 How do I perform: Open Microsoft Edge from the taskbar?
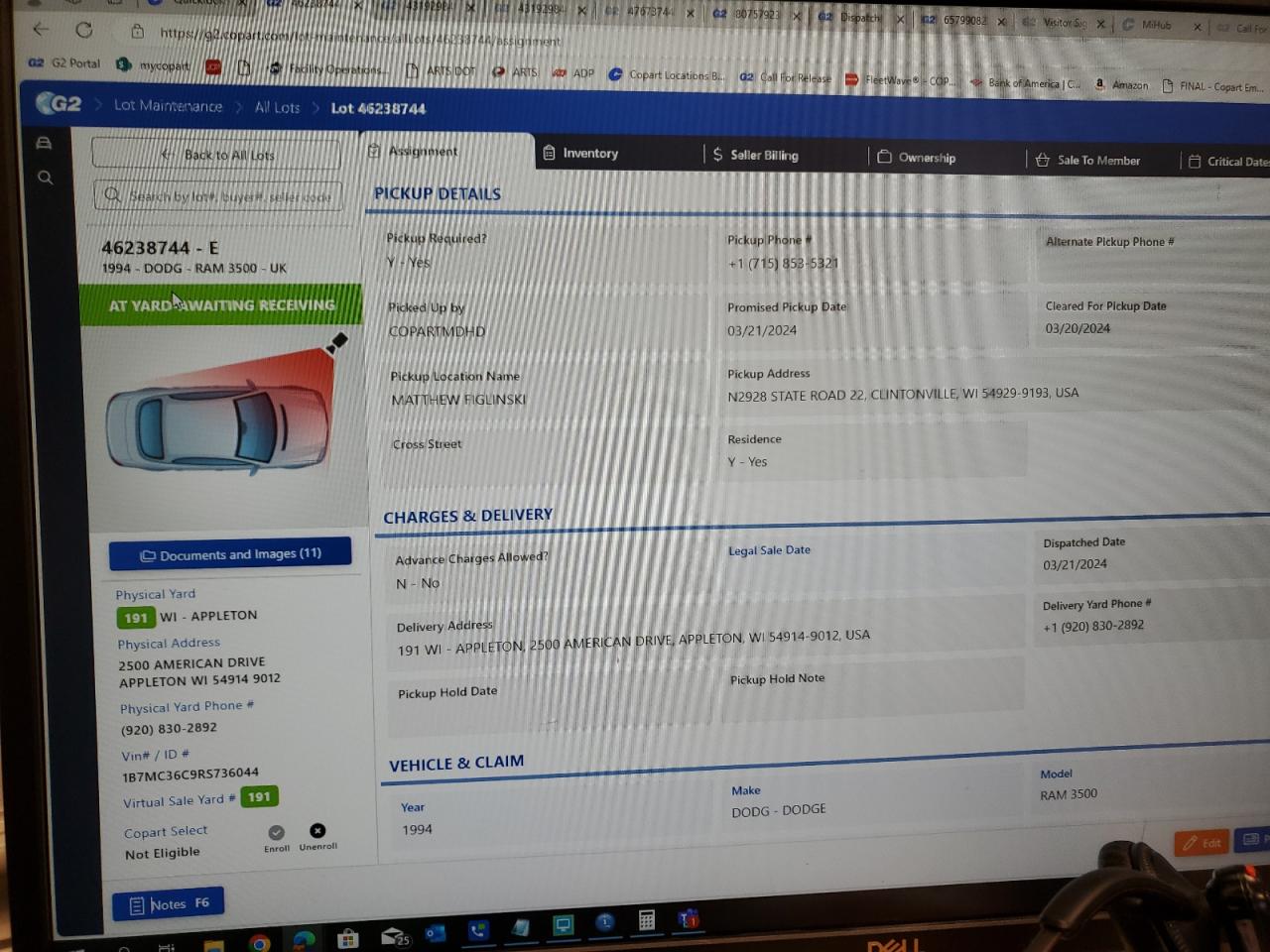coord(305,940)
